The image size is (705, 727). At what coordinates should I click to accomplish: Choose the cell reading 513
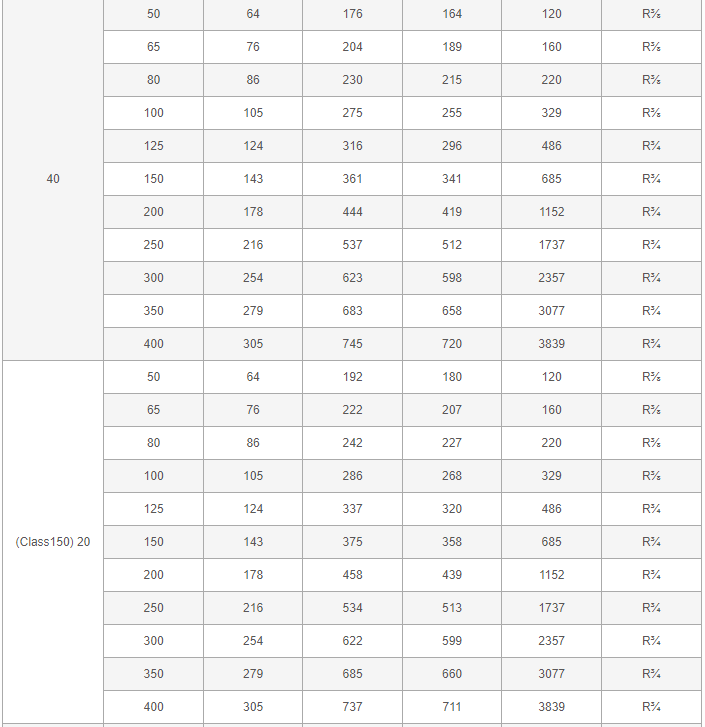(x=452, y=608)
